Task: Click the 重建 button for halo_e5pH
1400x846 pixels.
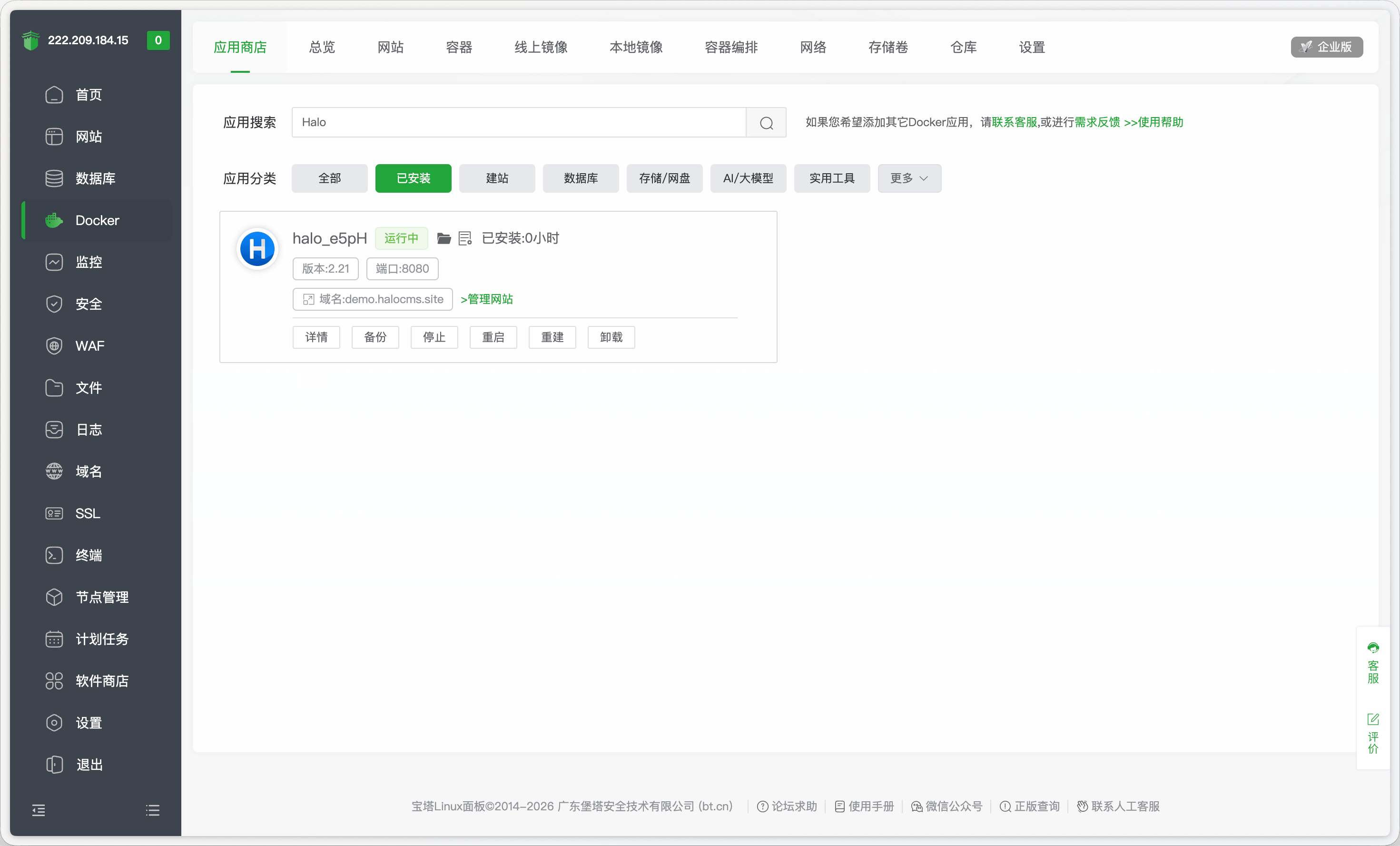Action: coord(552,337)
